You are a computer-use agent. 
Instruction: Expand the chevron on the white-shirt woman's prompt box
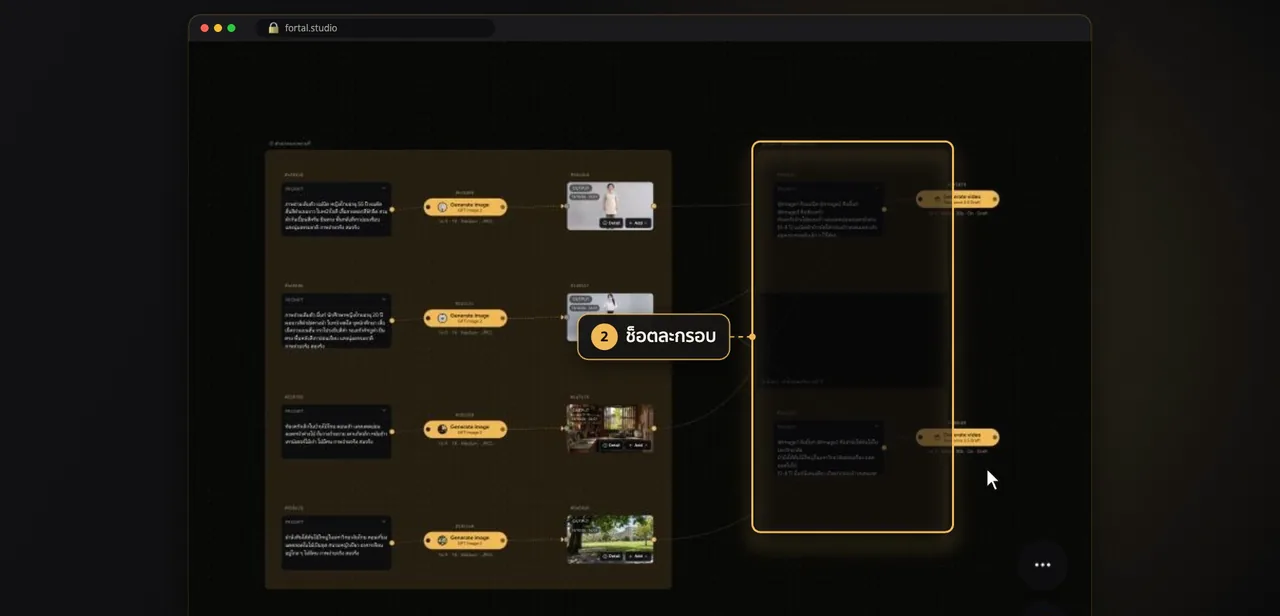coord(384,298)
